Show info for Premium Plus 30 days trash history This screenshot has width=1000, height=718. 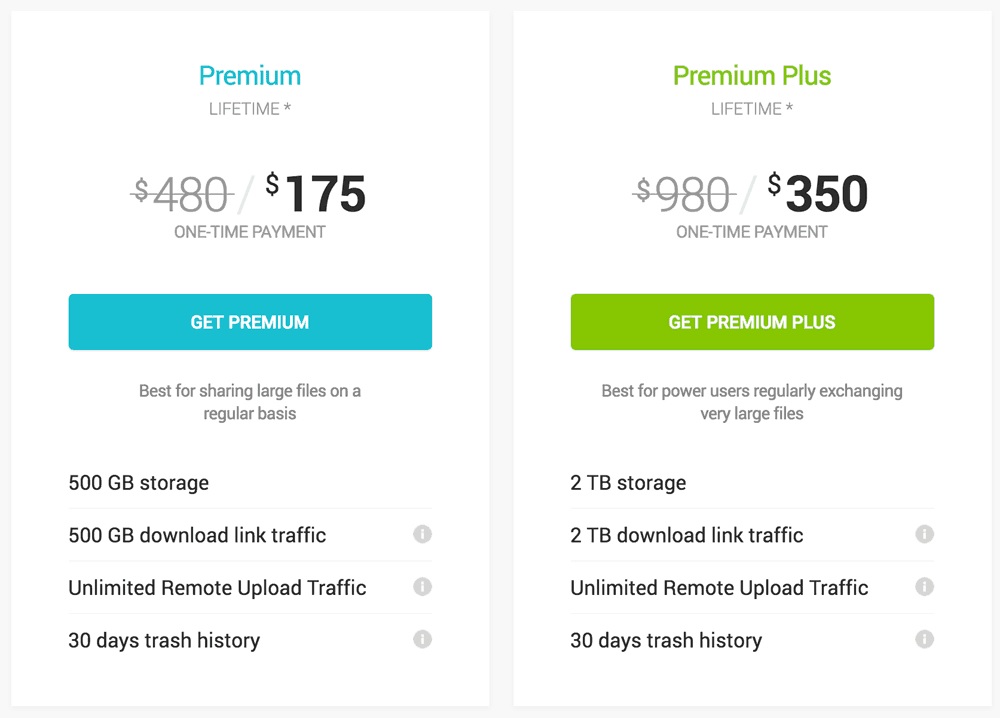[x=924, y=639]
